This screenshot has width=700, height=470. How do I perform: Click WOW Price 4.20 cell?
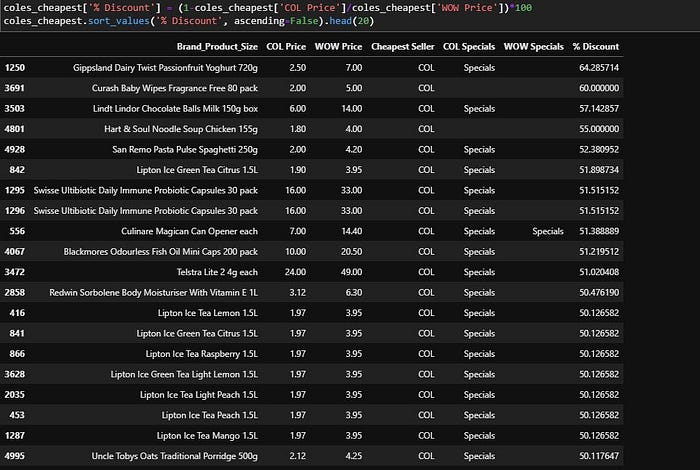(354, 150)
